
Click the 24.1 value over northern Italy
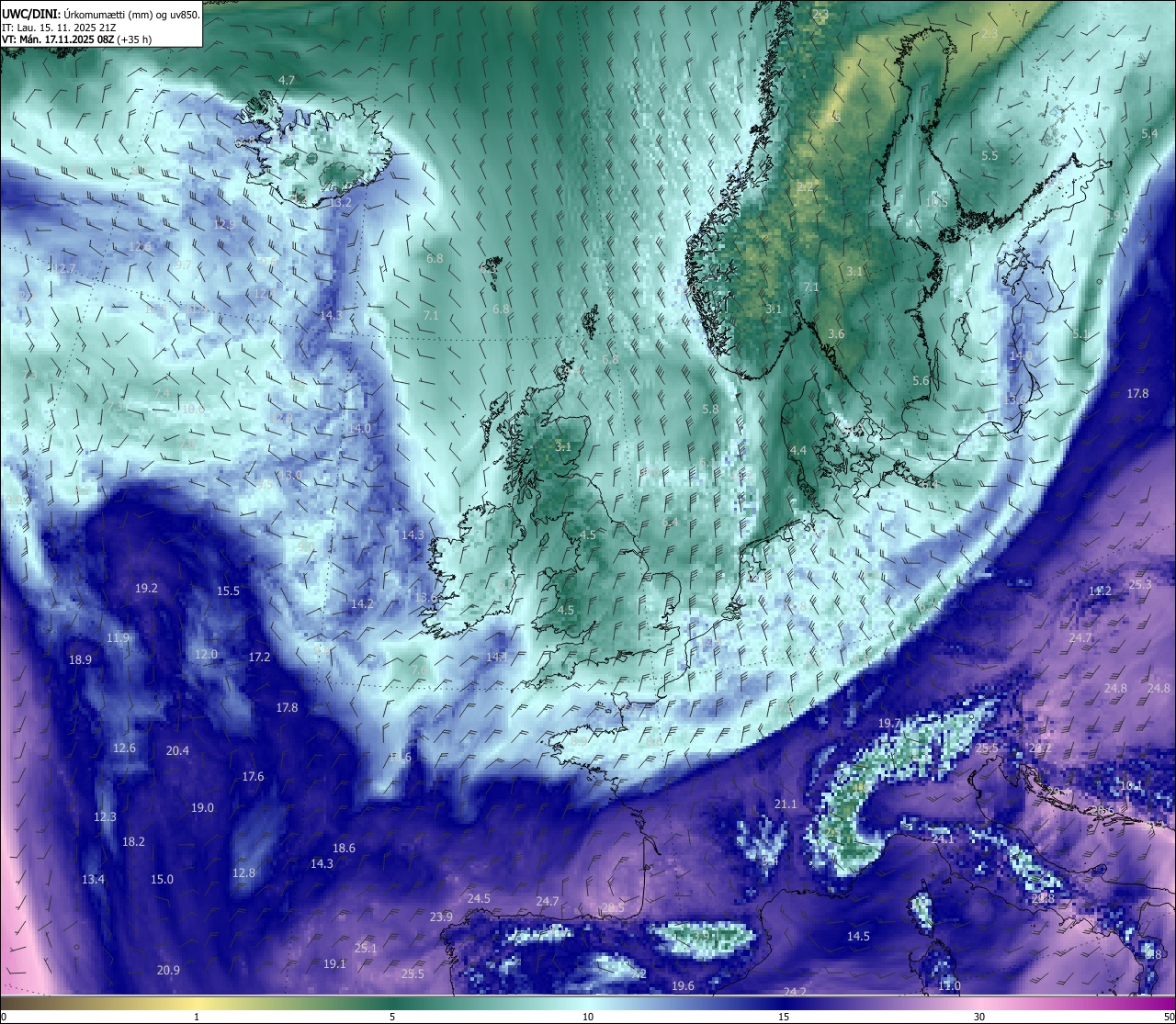(x=943, y=839)
